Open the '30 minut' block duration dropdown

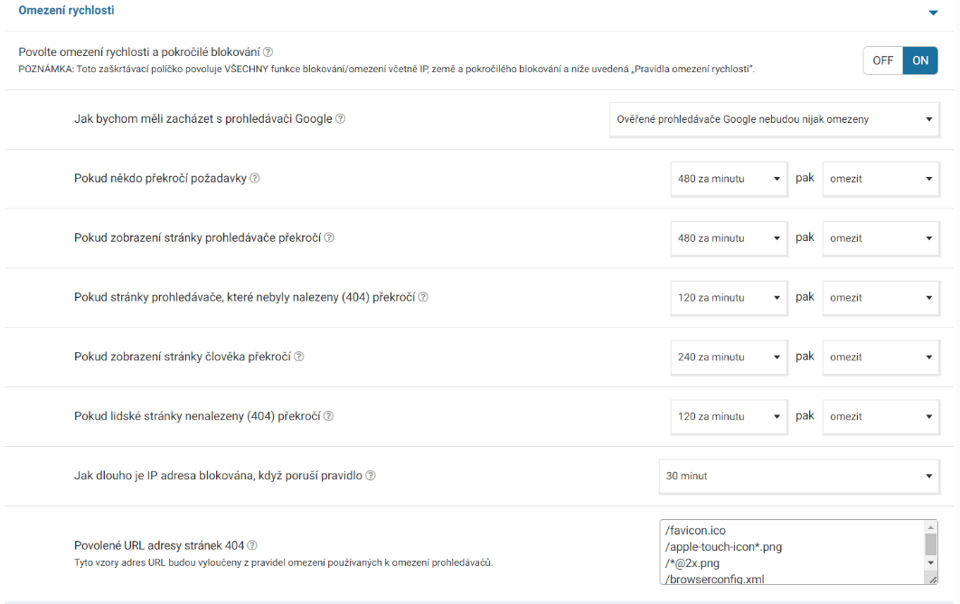click(x=799, y=476)
